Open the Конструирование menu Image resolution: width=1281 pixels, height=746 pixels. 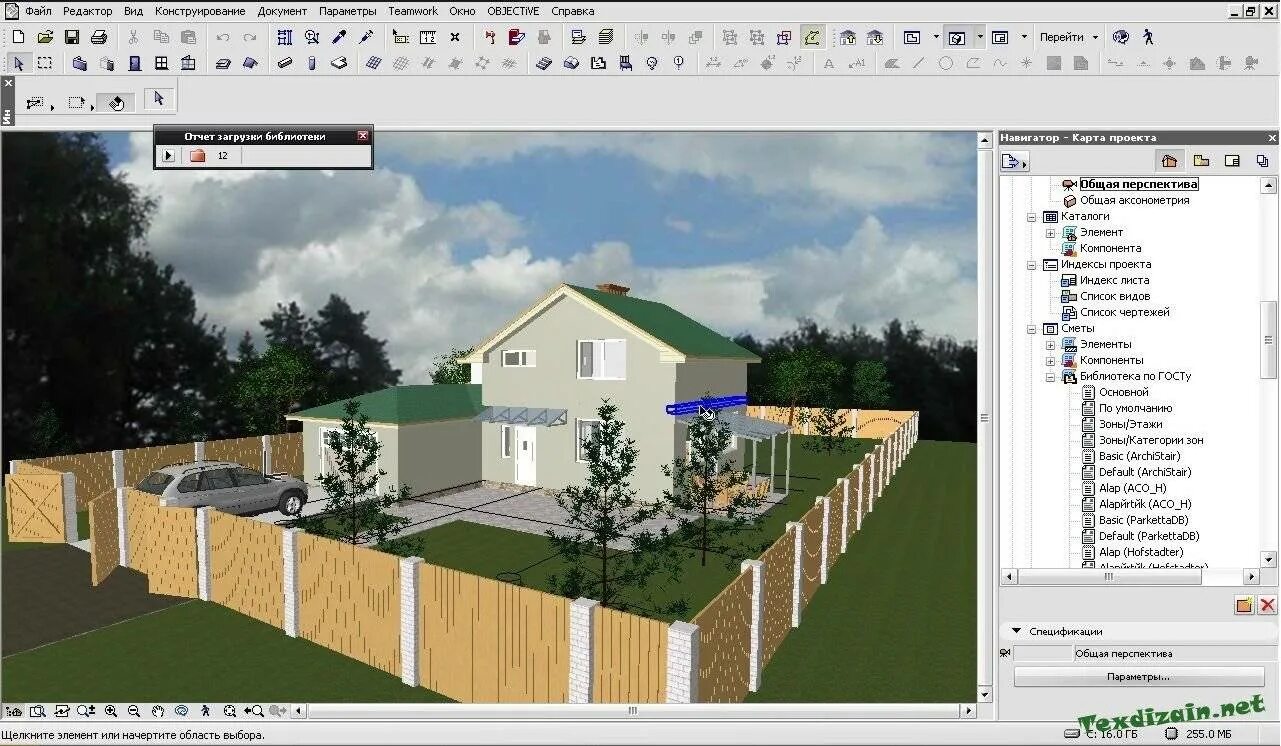(x=200, y=11)
